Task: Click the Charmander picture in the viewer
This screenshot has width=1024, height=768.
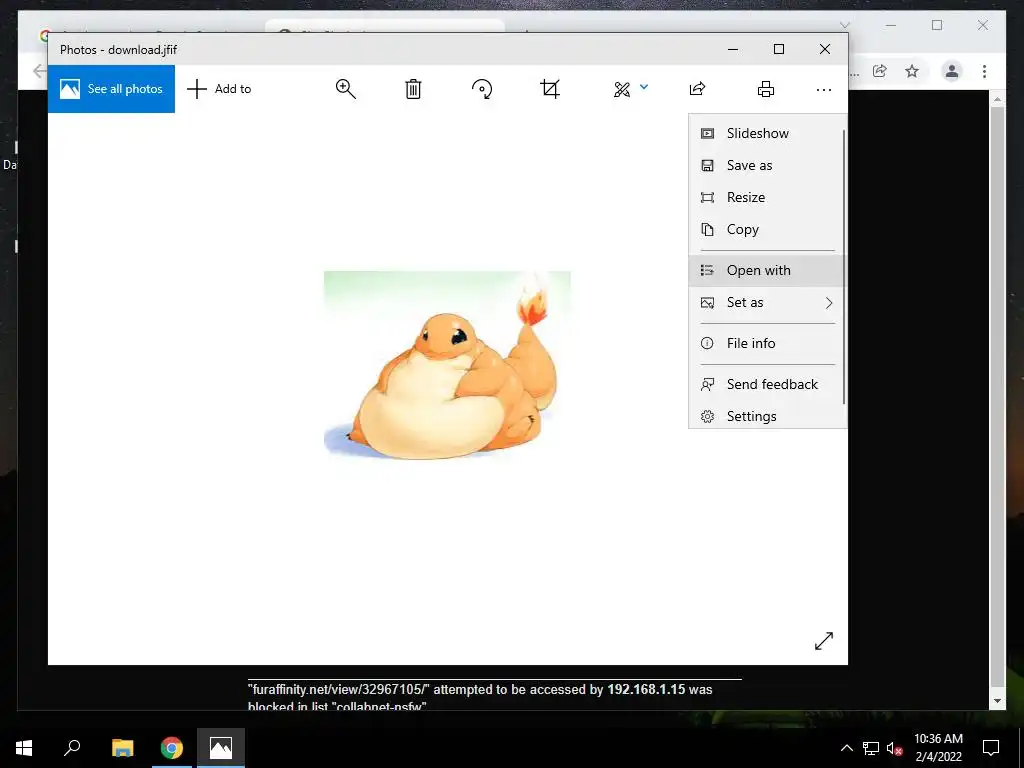Action: (x=447, y=365)
